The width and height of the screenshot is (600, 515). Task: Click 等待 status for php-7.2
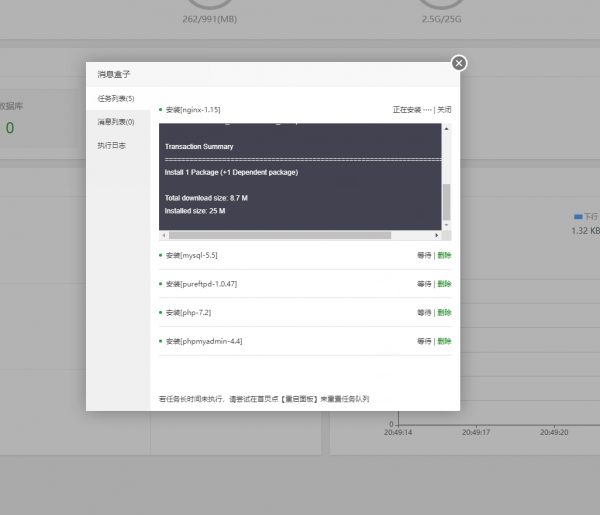point(424,313)
